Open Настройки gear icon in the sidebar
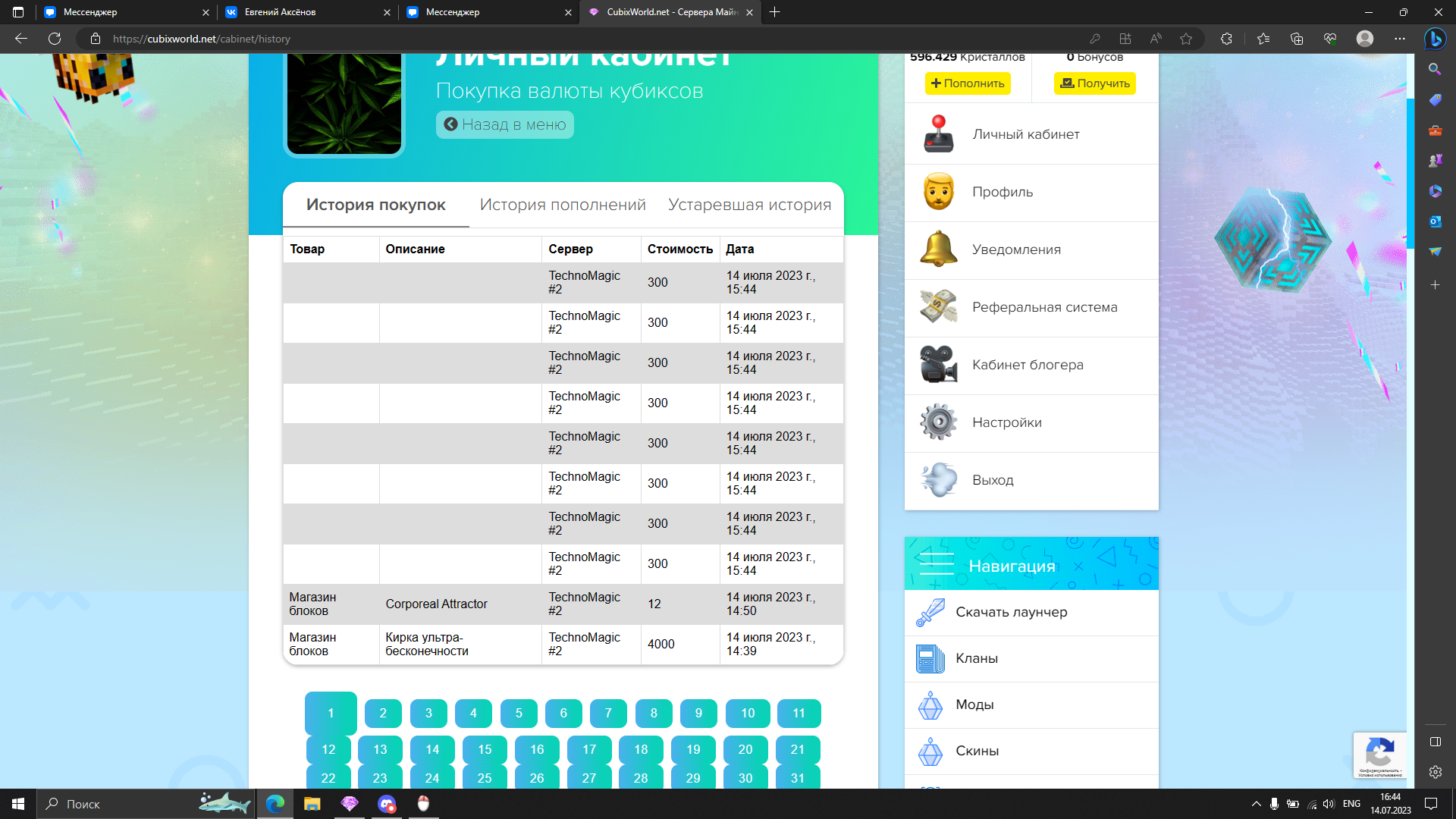Viewport: 1456px width, 819px height. pos(938,422)
